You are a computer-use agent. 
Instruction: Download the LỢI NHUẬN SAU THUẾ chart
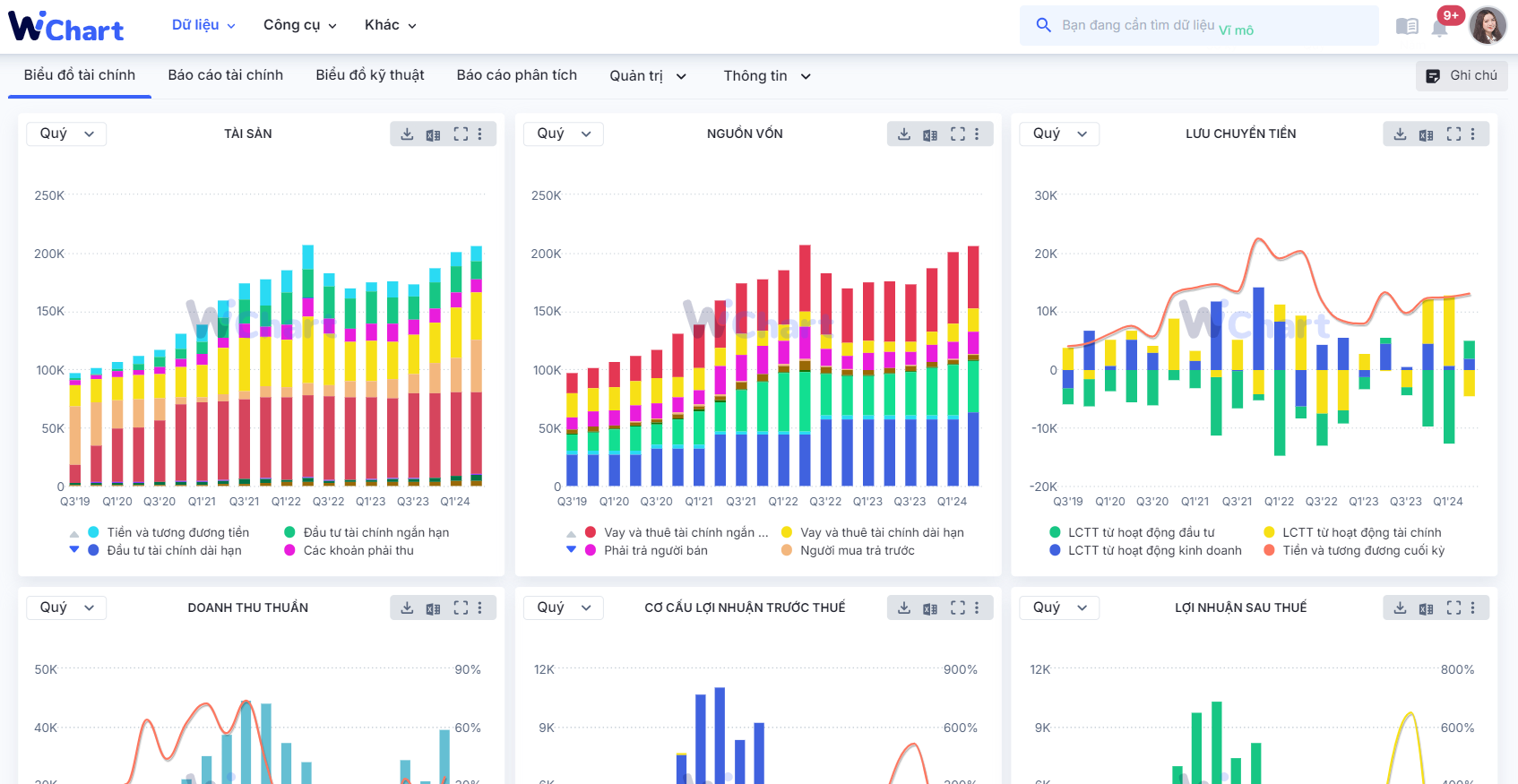click(x=1401, y=607)
